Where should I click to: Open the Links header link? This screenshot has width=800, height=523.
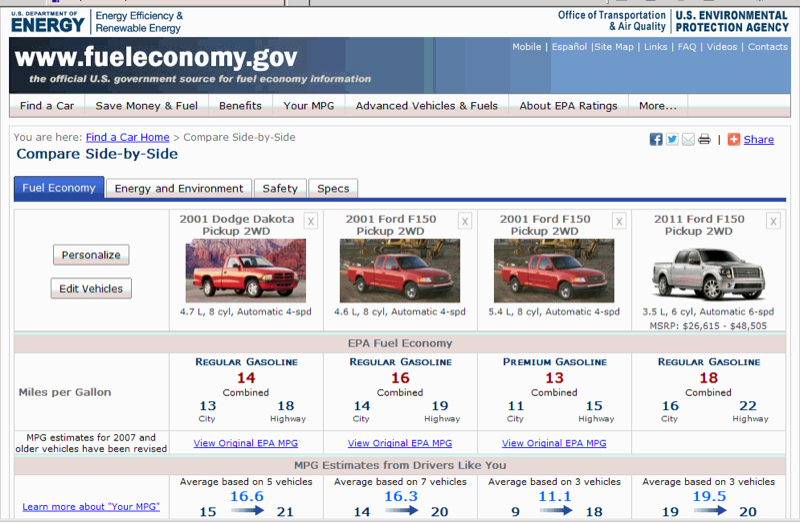(656, 46)
